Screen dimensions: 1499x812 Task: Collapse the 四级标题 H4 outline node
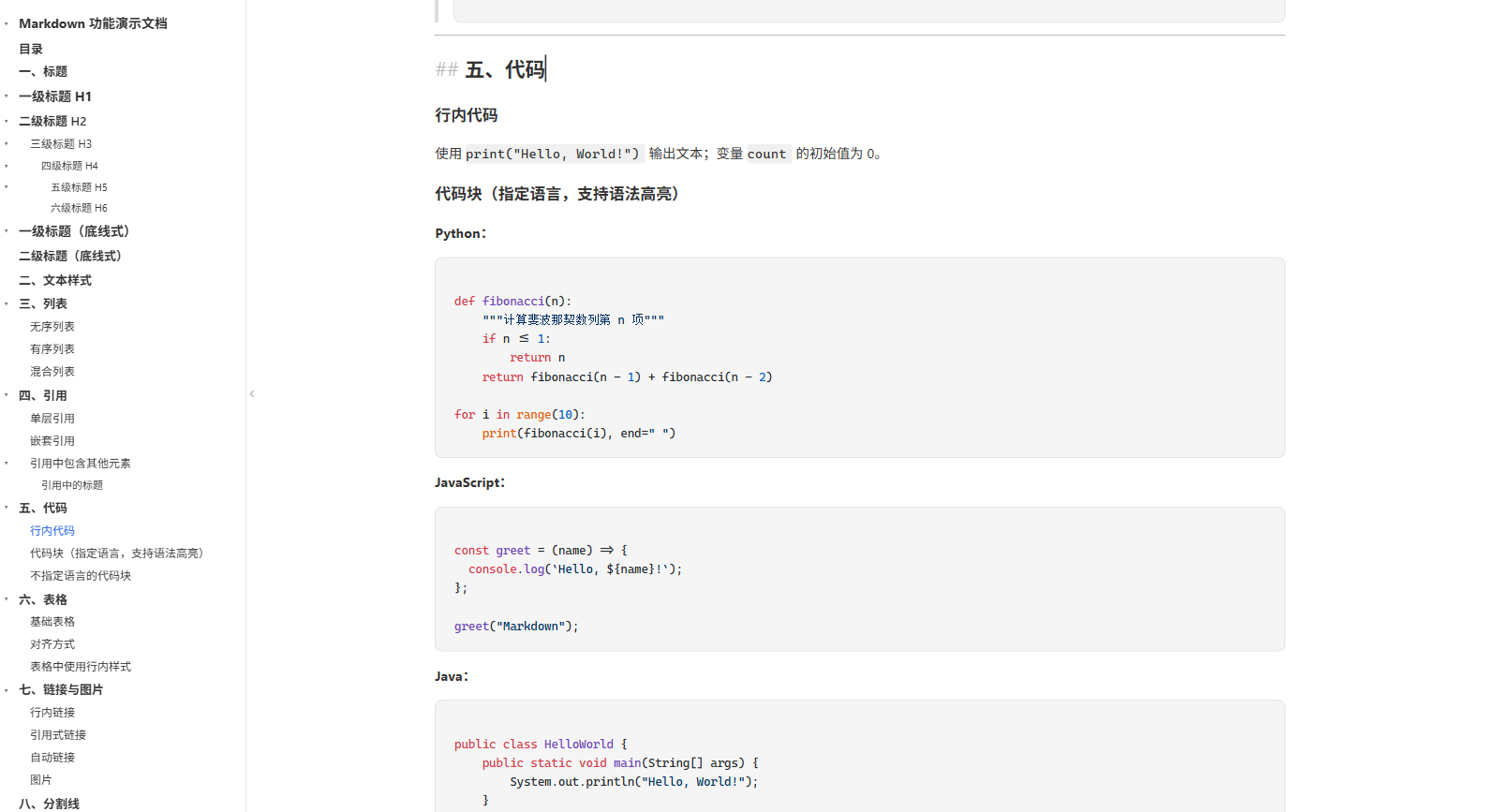7,166
